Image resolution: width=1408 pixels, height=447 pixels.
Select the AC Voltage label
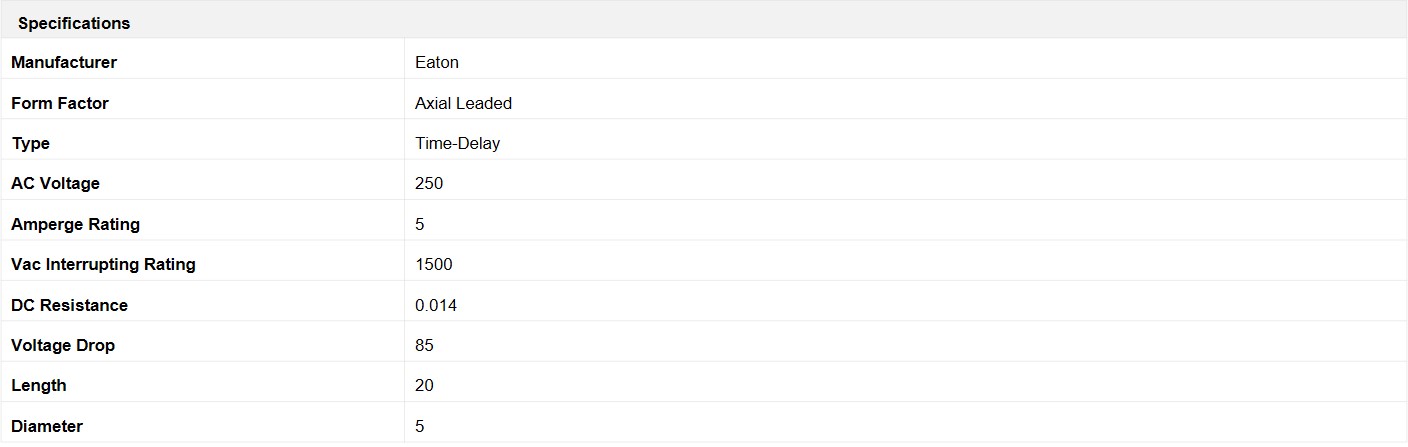[56, 183]
